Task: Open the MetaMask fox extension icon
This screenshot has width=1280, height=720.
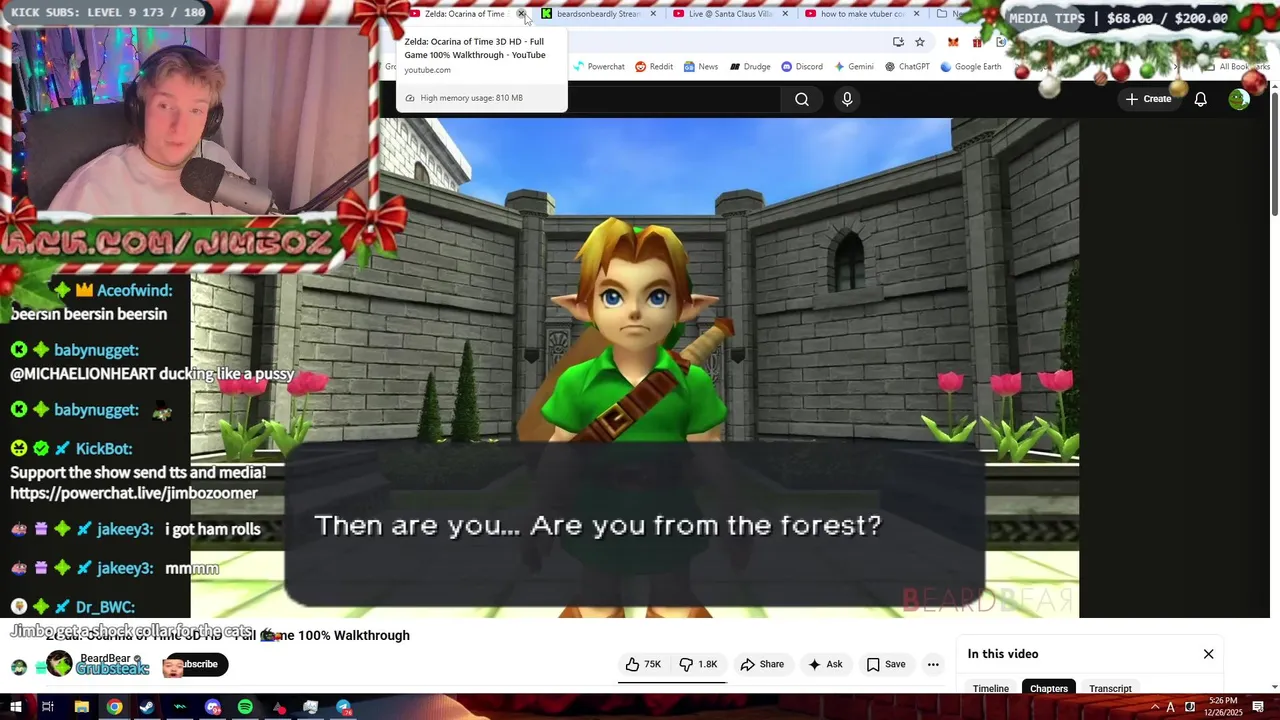Action: [953, 42]
